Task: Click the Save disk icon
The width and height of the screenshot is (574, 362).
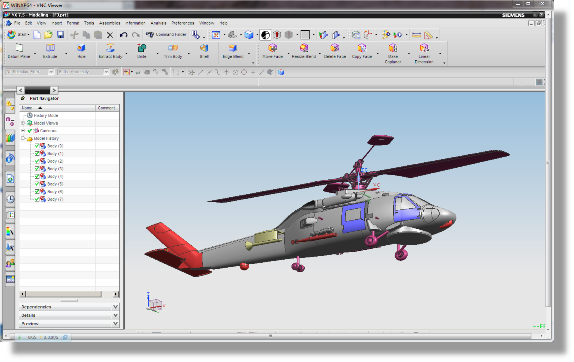Action: tap(60, 35)
